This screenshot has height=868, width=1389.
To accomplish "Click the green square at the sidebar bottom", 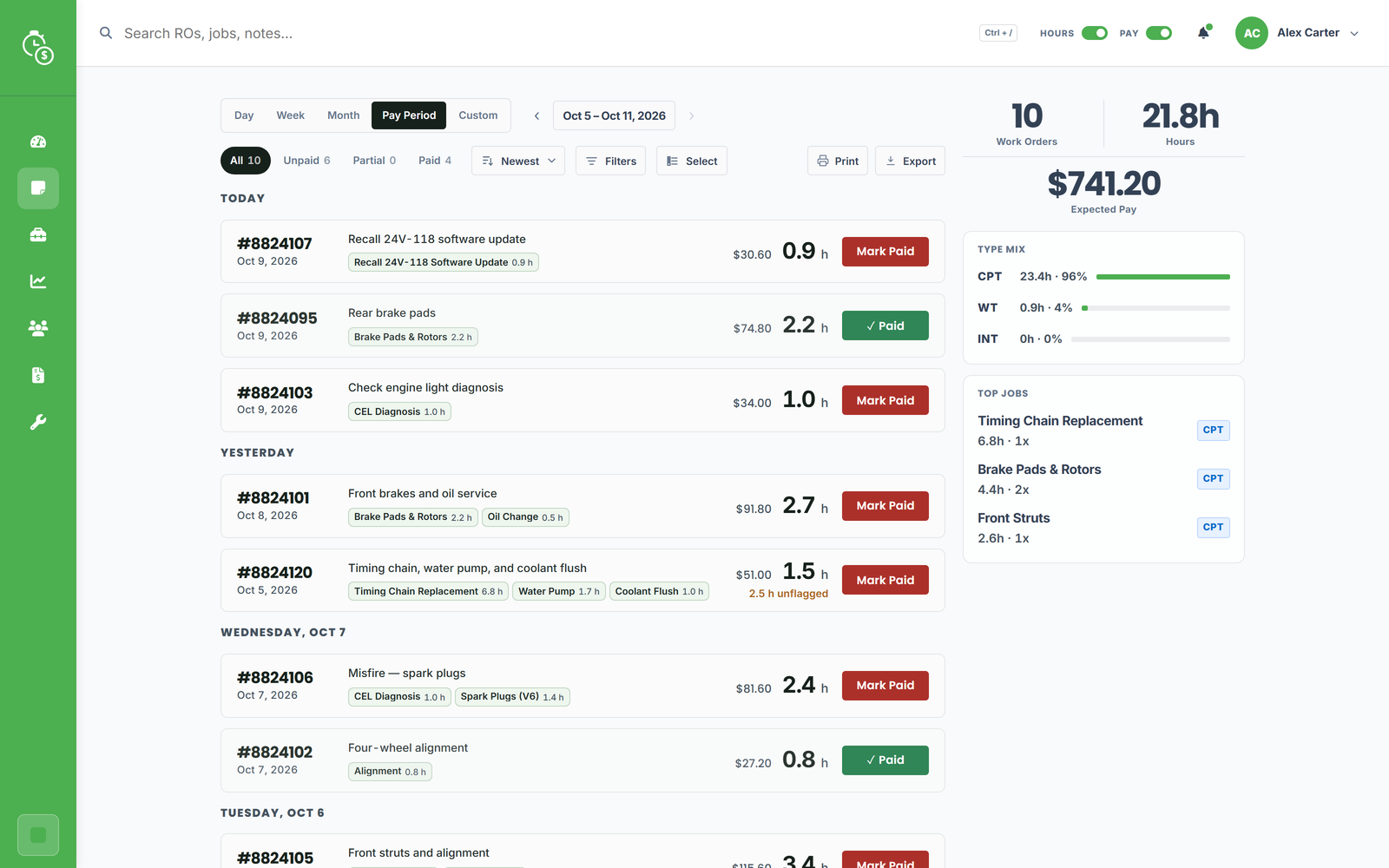I will pyautogui.click(x=38, y=835).
